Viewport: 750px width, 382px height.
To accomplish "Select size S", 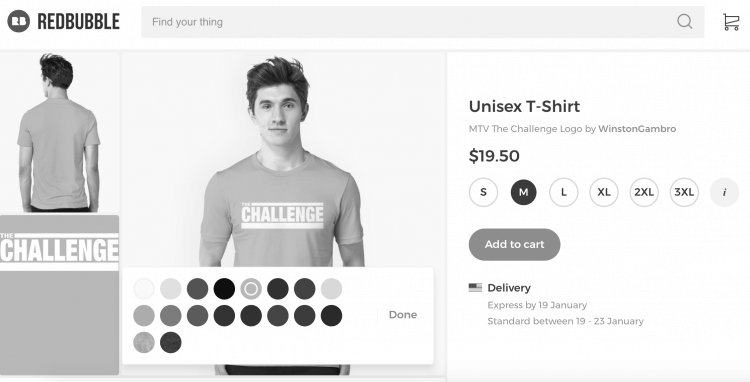I will [483, 192].
